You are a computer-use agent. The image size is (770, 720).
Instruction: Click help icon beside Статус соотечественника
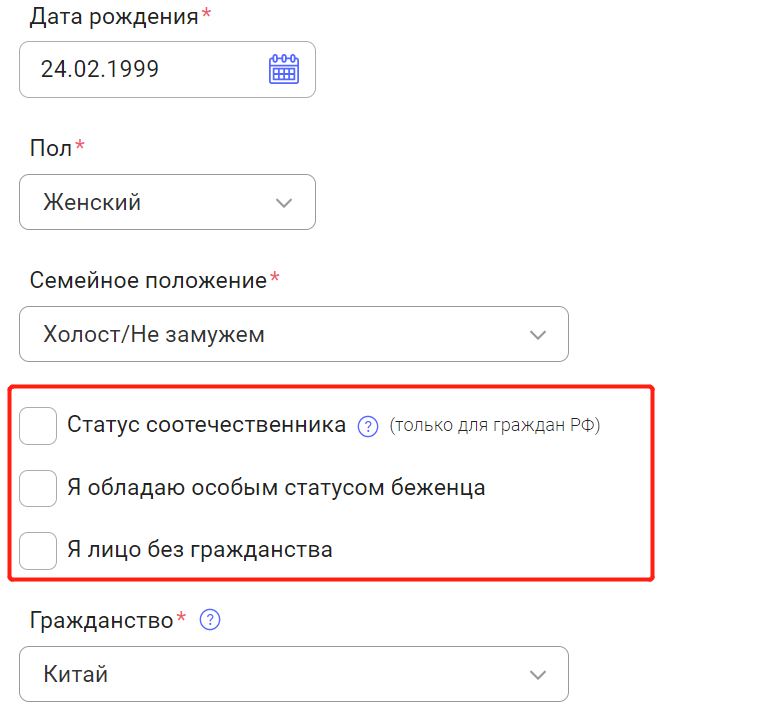coord(368,426)
